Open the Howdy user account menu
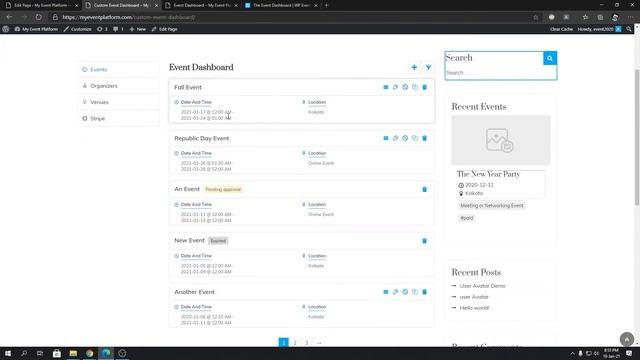Viewport: 640px width, 360px height. pos(599,29)
